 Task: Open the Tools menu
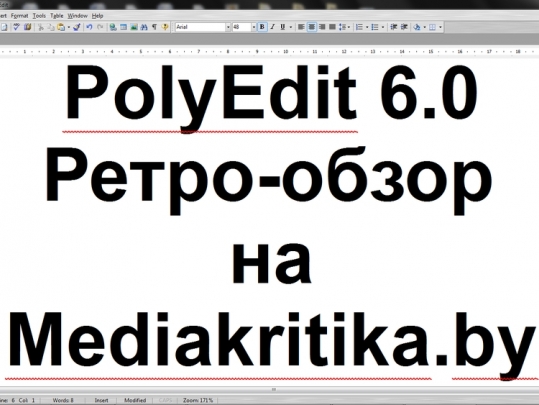[39, 16]
